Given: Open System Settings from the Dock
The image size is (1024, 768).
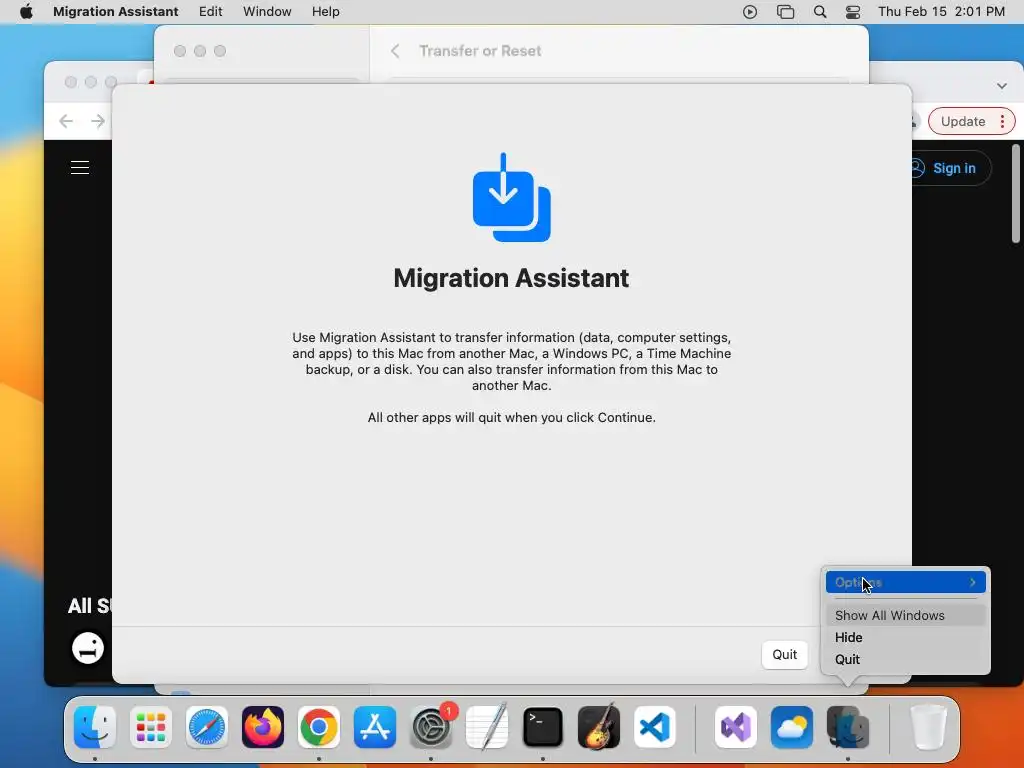Looking at the screenshot, I should tap(431, 727).
